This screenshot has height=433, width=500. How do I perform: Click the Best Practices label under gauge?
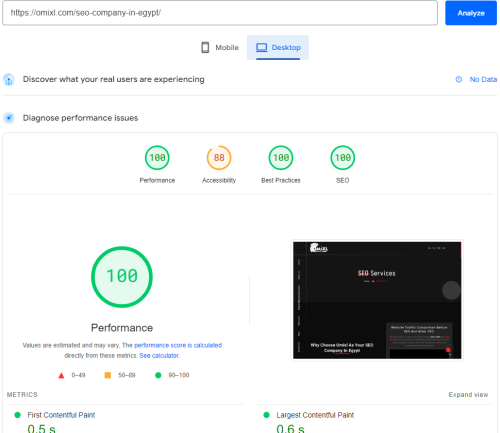click(x=281, y=180)
